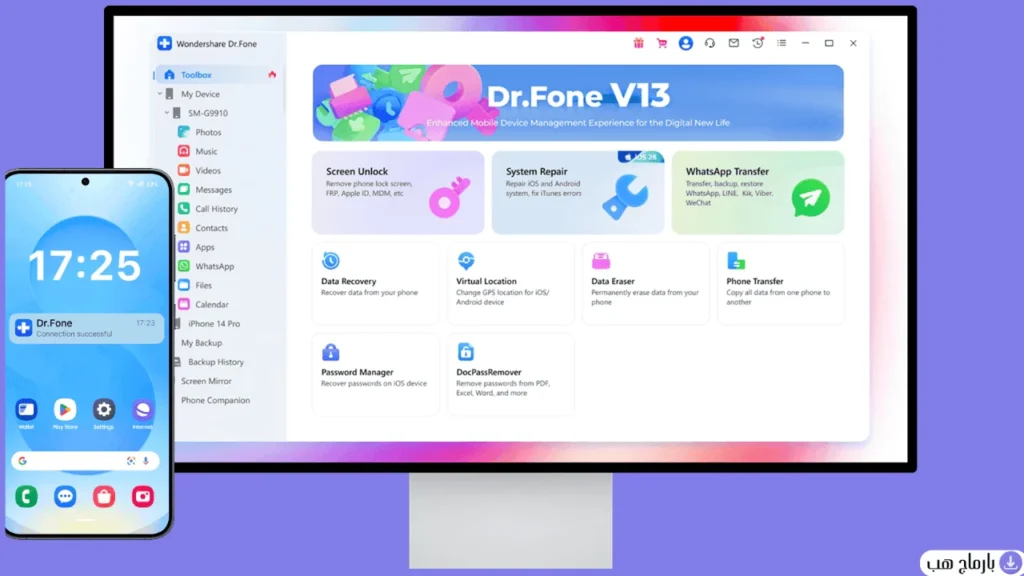
Task: Open WhatsApp in the device sidebar
Action: tap(214, 266)
